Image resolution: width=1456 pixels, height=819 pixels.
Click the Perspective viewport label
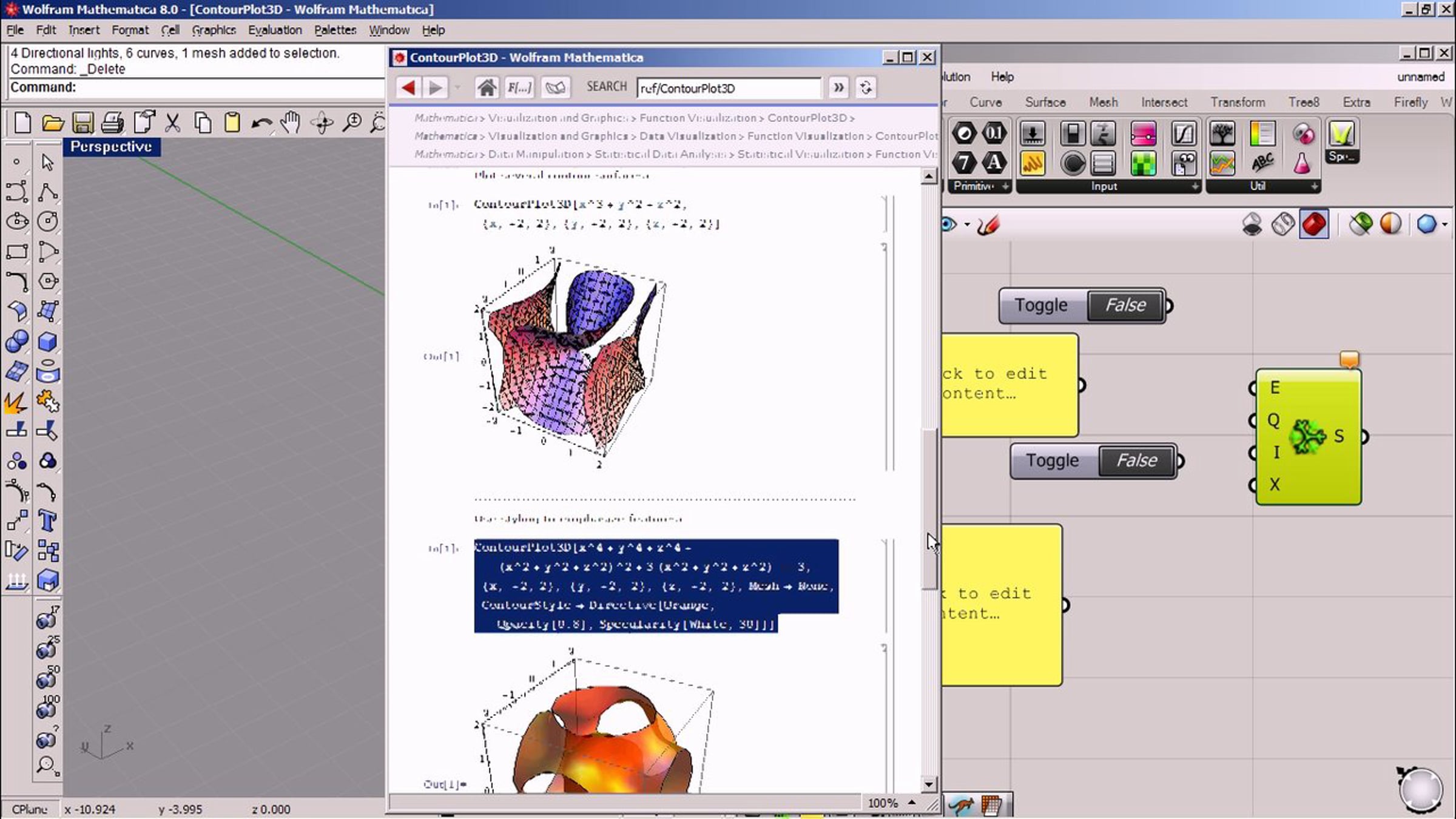pos(112,147)
